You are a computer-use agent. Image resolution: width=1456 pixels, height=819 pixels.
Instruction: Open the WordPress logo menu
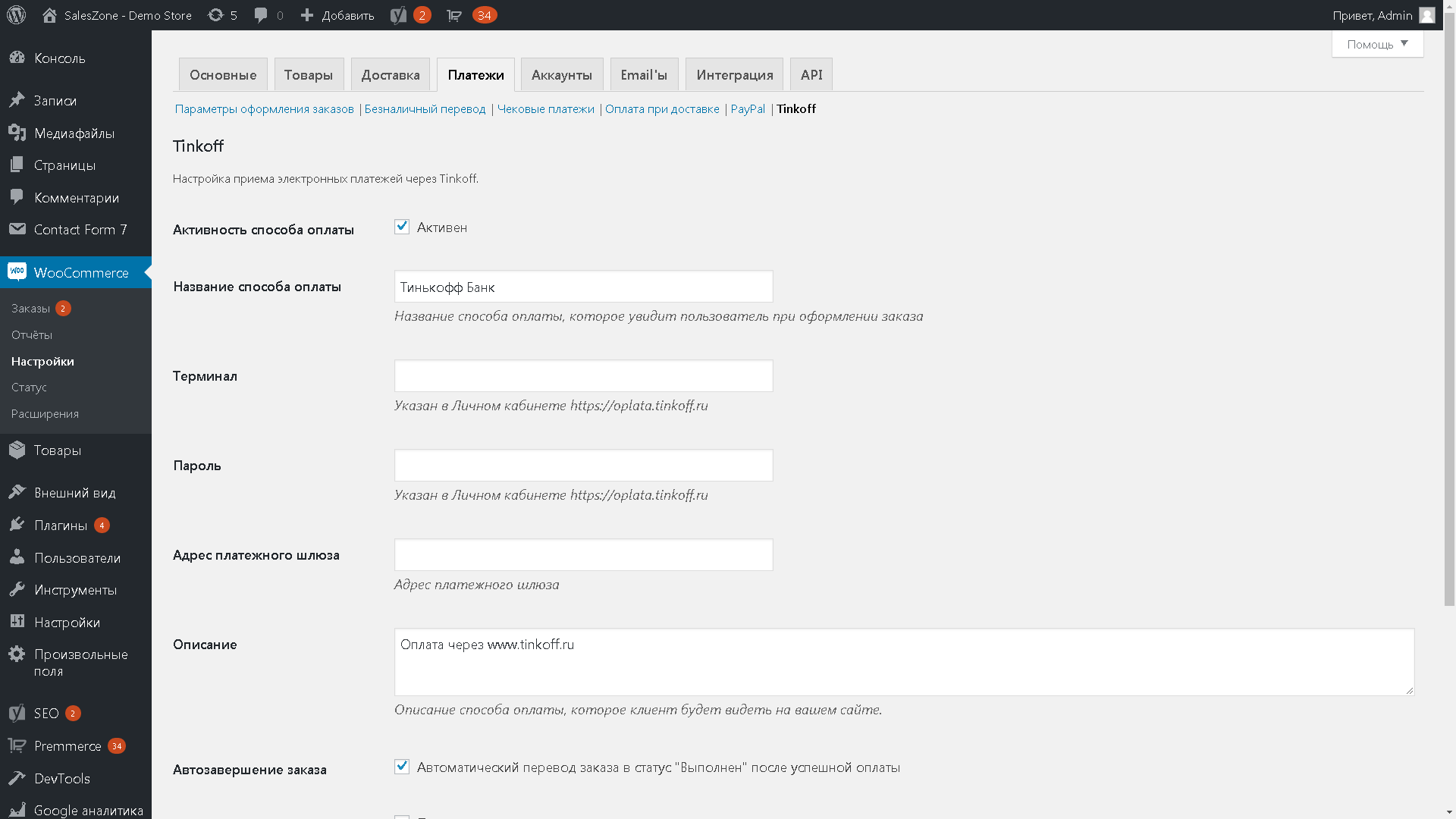17,15
